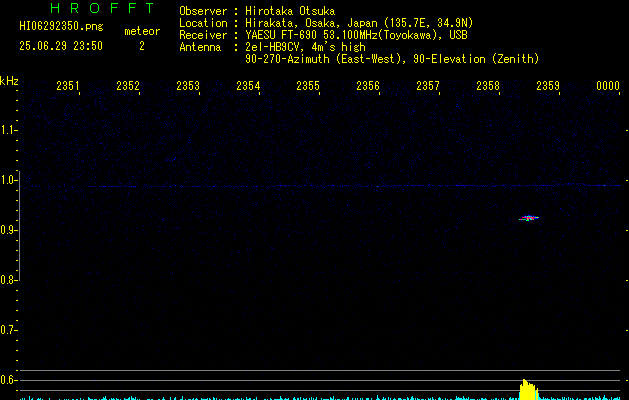Click the 0.8 frequency axis label

8,280
